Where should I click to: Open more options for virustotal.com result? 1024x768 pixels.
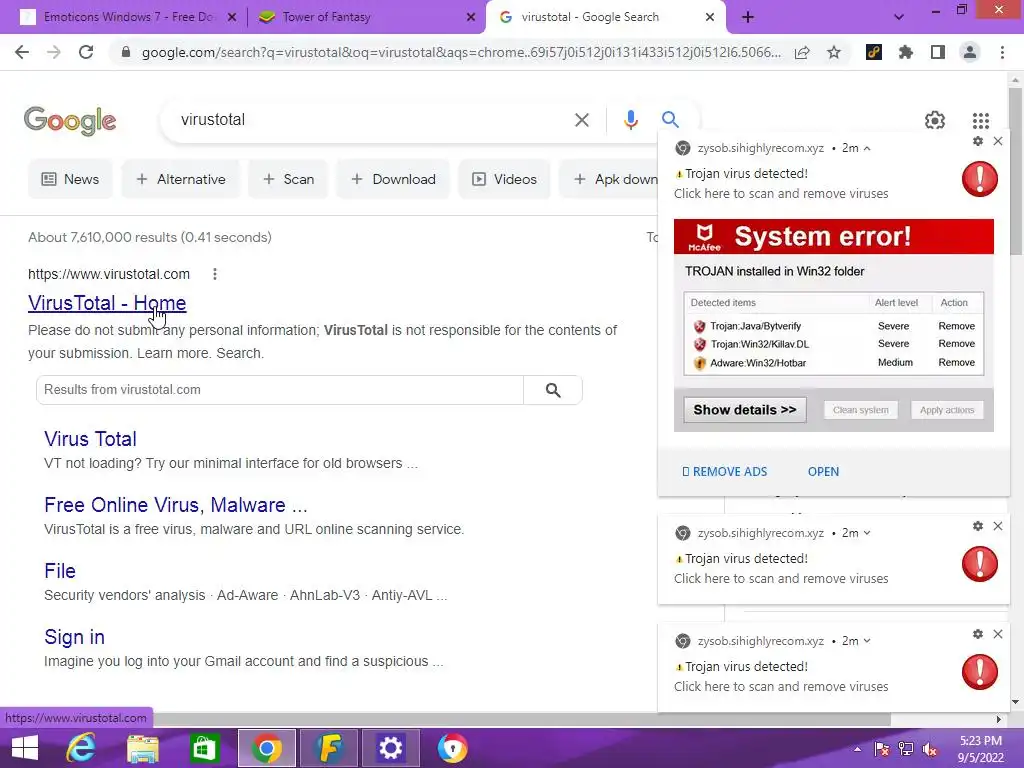[215, 274]
